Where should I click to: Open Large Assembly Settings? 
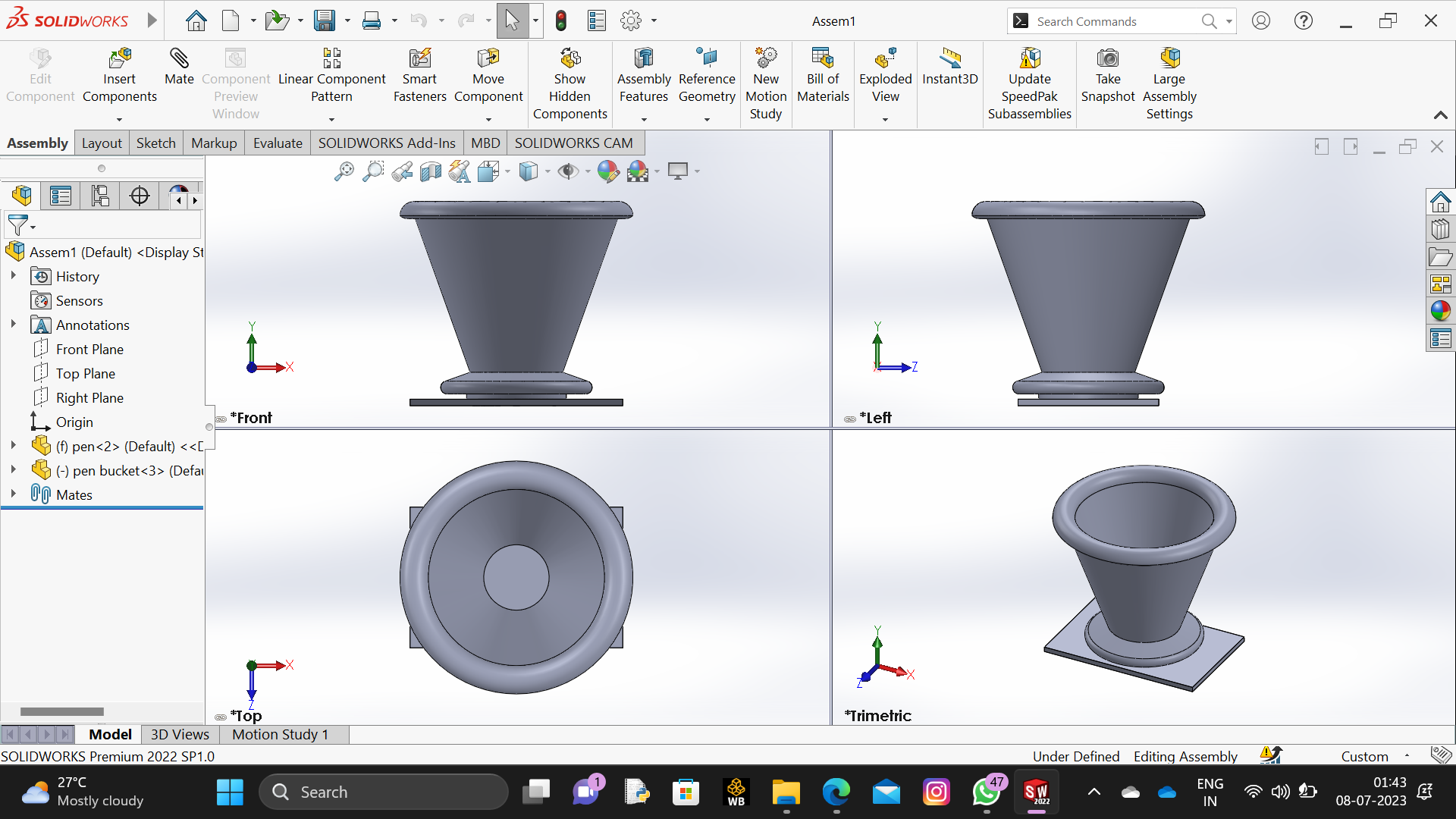[x=1169, y=83]
